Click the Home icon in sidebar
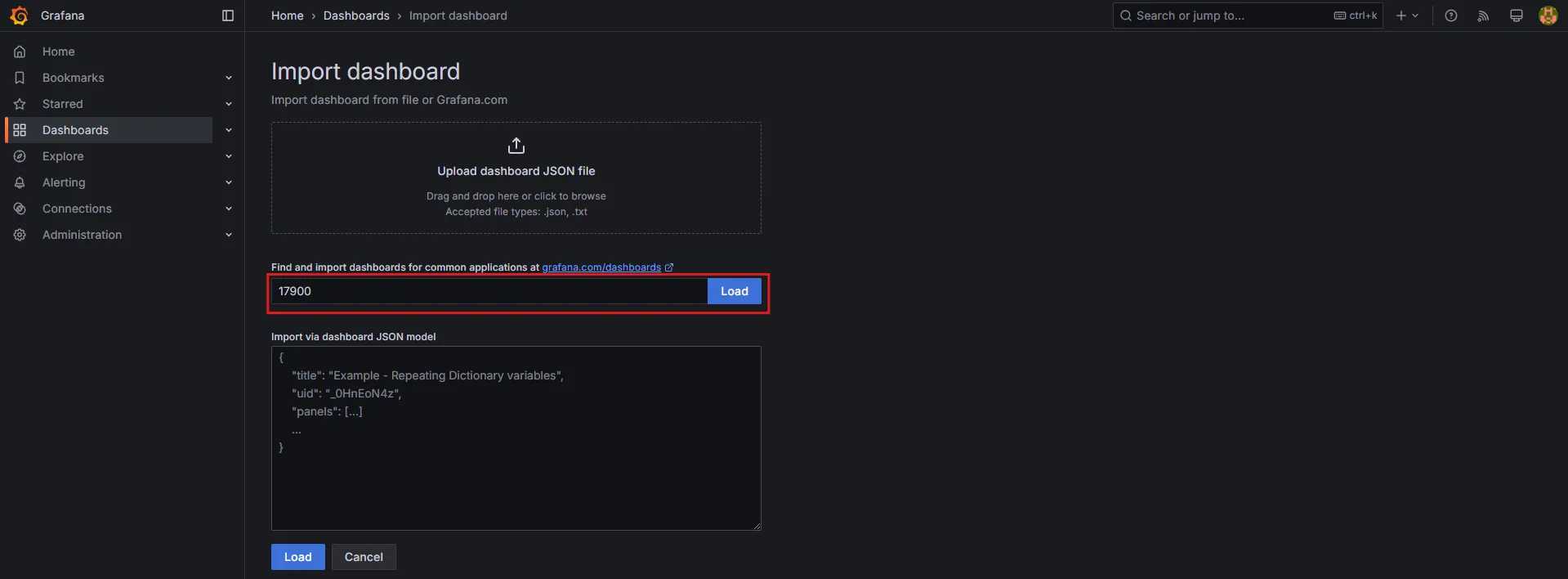Viewport: 1568px width, 579px height. point(20,52)
